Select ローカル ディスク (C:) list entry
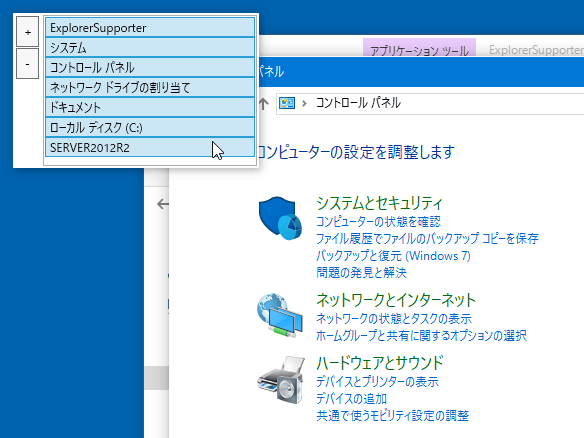 click(x=150, y=128)
